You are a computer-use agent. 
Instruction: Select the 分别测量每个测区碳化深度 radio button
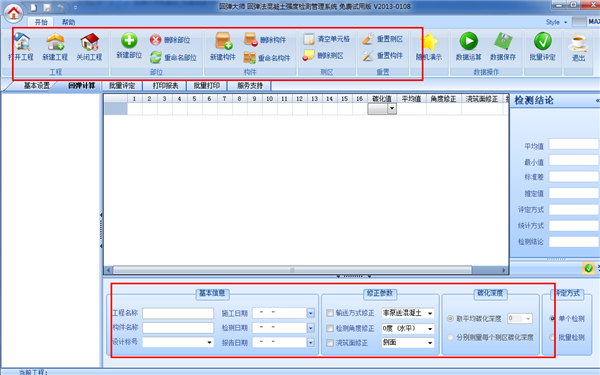click(x=450, y=338)
